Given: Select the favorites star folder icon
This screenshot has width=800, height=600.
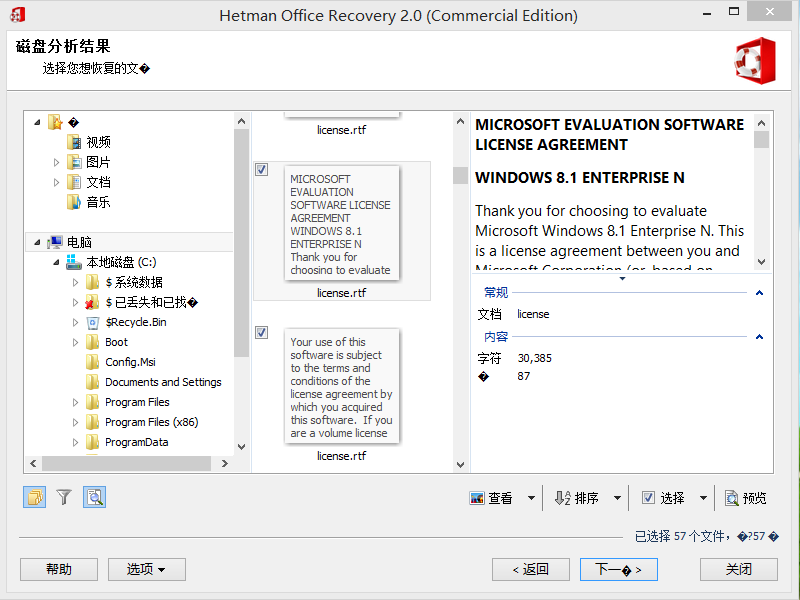Looking at the screenshot, I should pos(55,122).
